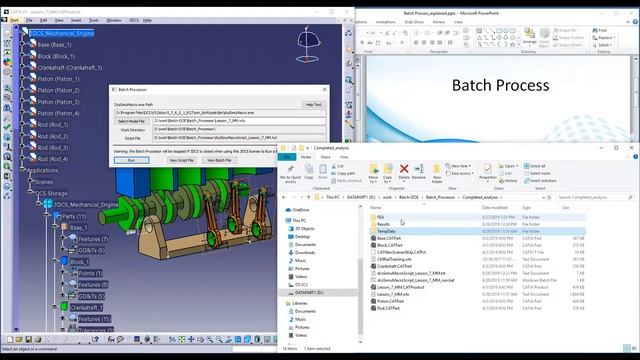The image size is (640, 360).
Task: Click Pin to Quick access in Explorer ribbon
Action: coord(291,173)
